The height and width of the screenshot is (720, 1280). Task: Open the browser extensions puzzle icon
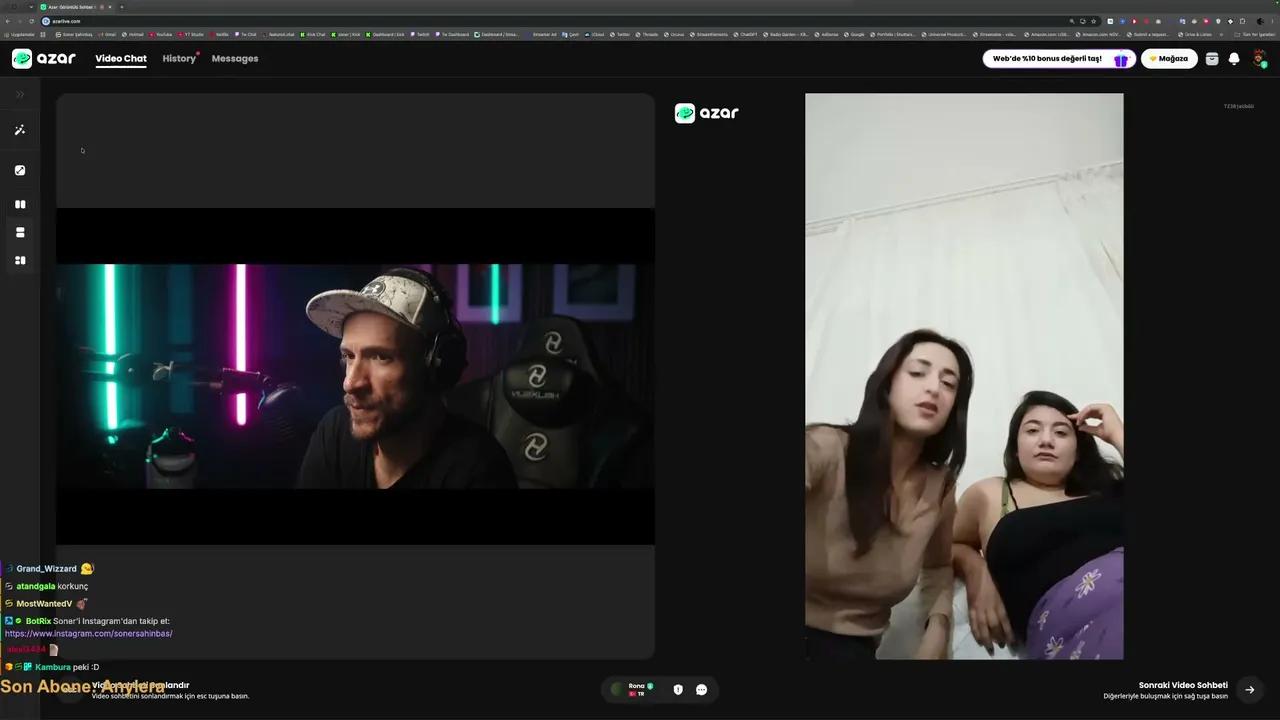coord(1243,21)
